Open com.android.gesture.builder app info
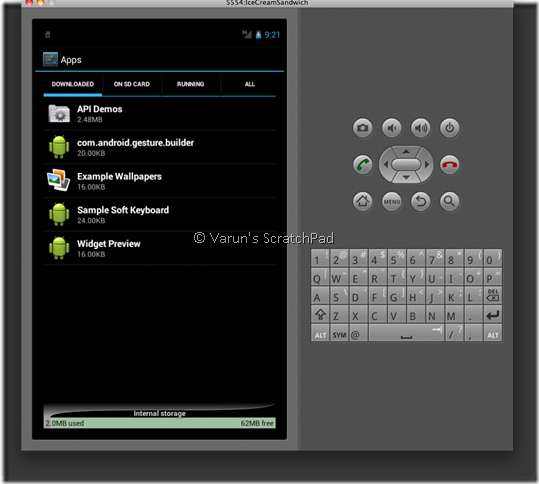The height and width of the screenshot is (484, 539). [160, 147]
